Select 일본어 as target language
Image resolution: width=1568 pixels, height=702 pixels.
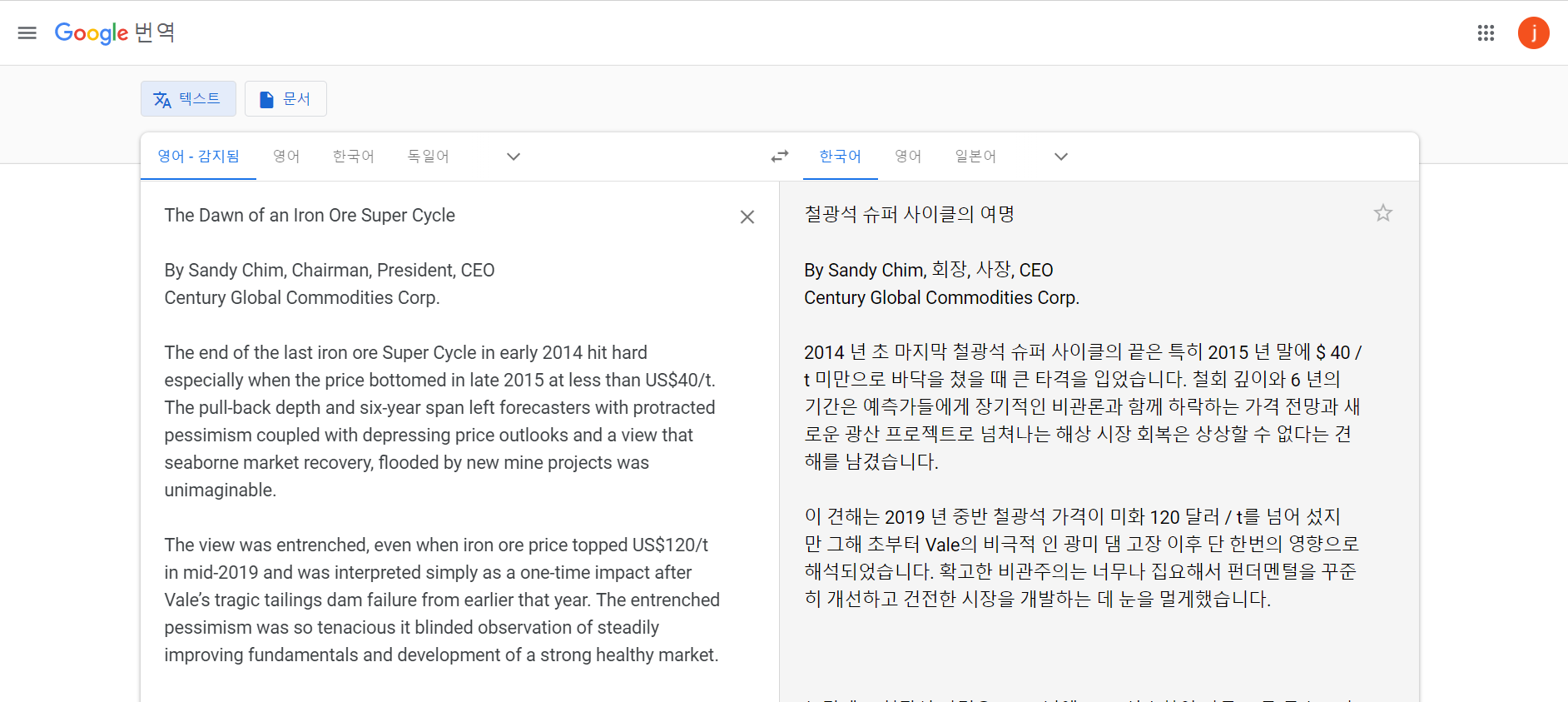[x=975, y=157]
